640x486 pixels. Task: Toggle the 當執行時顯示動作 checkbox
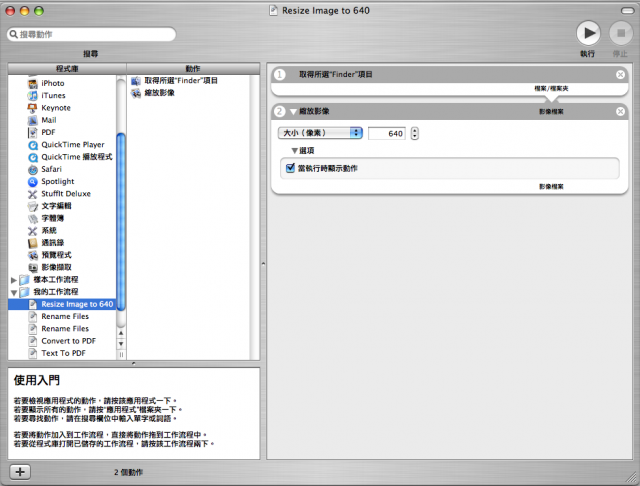tap(290, 168)
